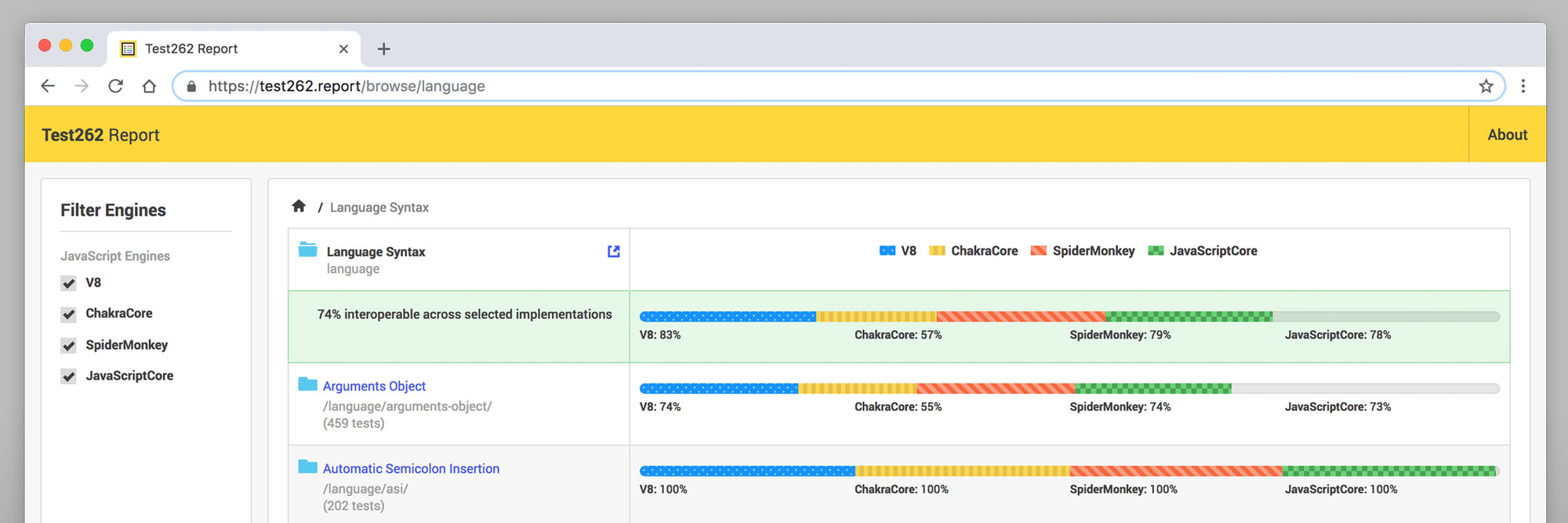1568x523 pixels.
Task: Open the Automatic Semicolon Insertion link
Action: 411,468
